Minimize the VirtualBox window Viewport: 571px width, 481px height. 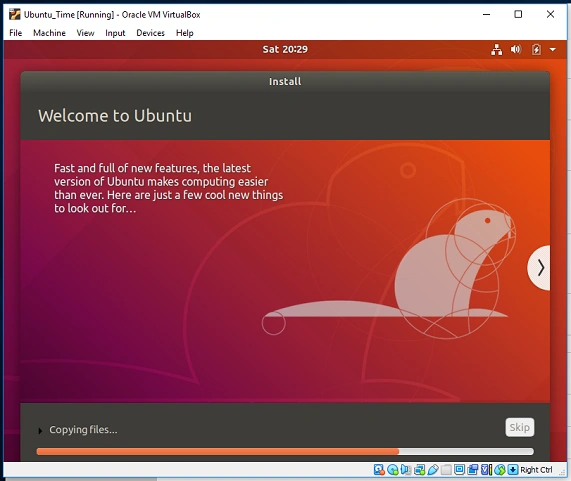(487, 15)
